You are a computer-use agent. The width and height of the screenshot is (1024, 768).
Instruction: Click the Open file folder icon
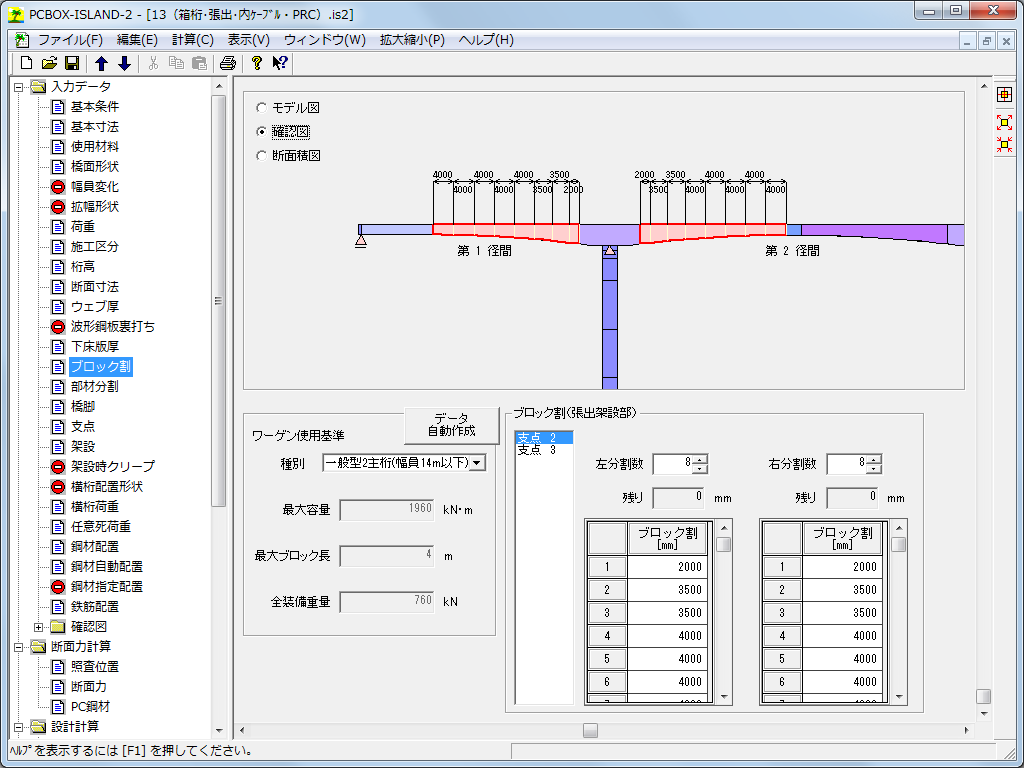[49, 63]
